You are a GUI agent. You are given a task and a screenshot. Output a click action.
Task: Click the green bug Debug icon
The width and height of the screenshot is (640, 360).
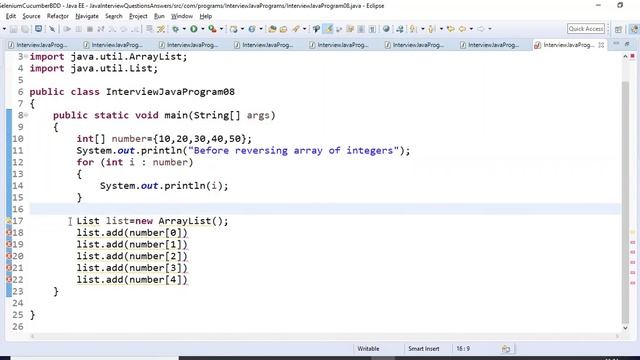[176, 29]
